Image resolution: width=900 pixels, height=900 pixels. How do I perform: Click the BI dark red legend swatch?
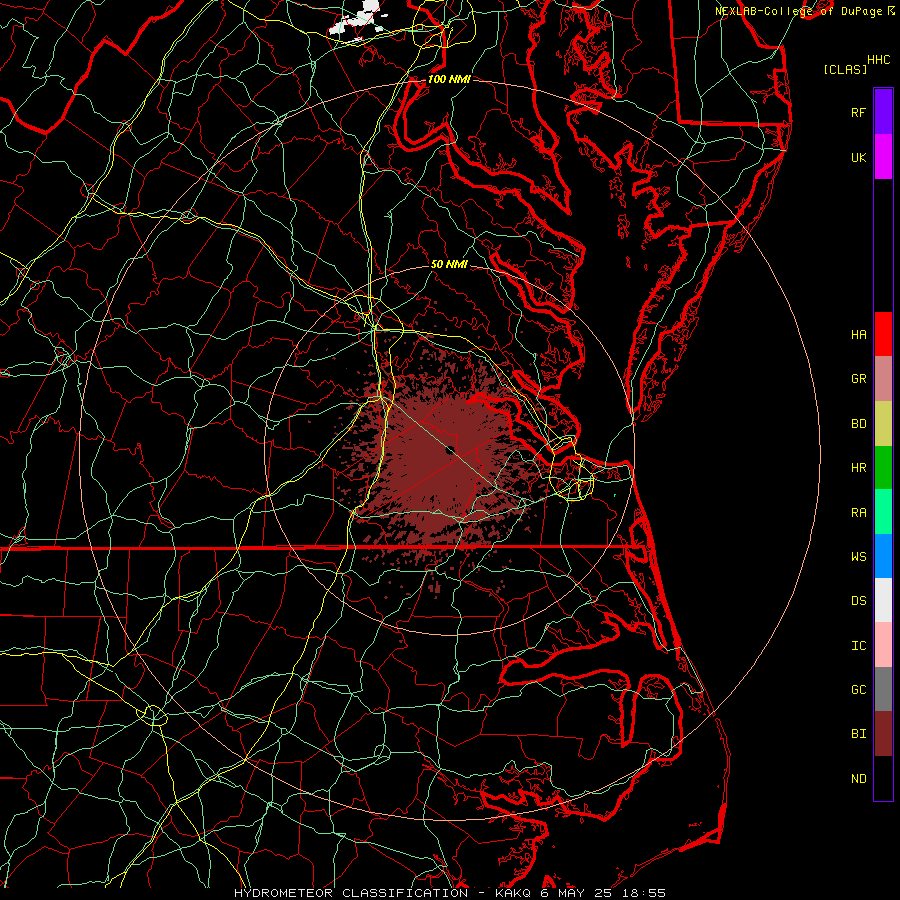(883, 734)
